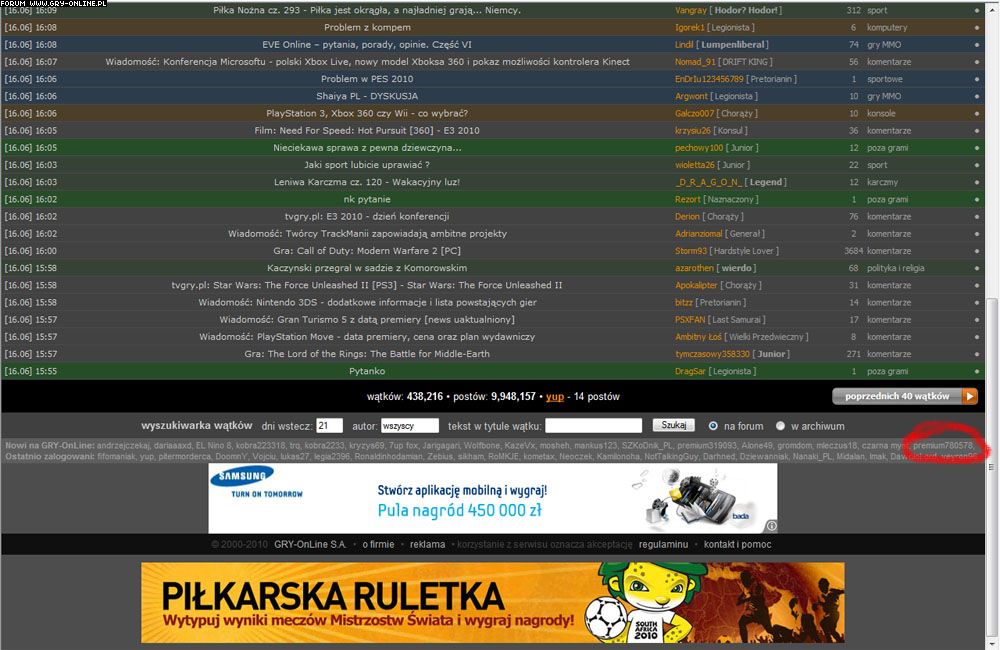The width and height of the screenshot is (1000, 650).
Task: Click the 'polityka i religia' category label
Action: (x=895, y=269)
